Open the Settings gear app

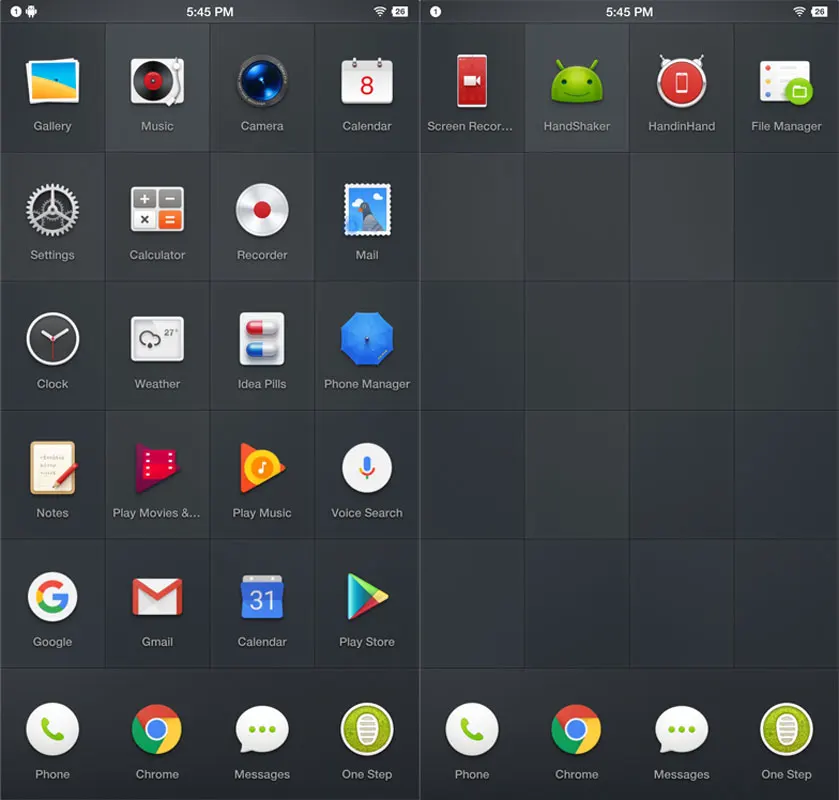coord(52,210)
